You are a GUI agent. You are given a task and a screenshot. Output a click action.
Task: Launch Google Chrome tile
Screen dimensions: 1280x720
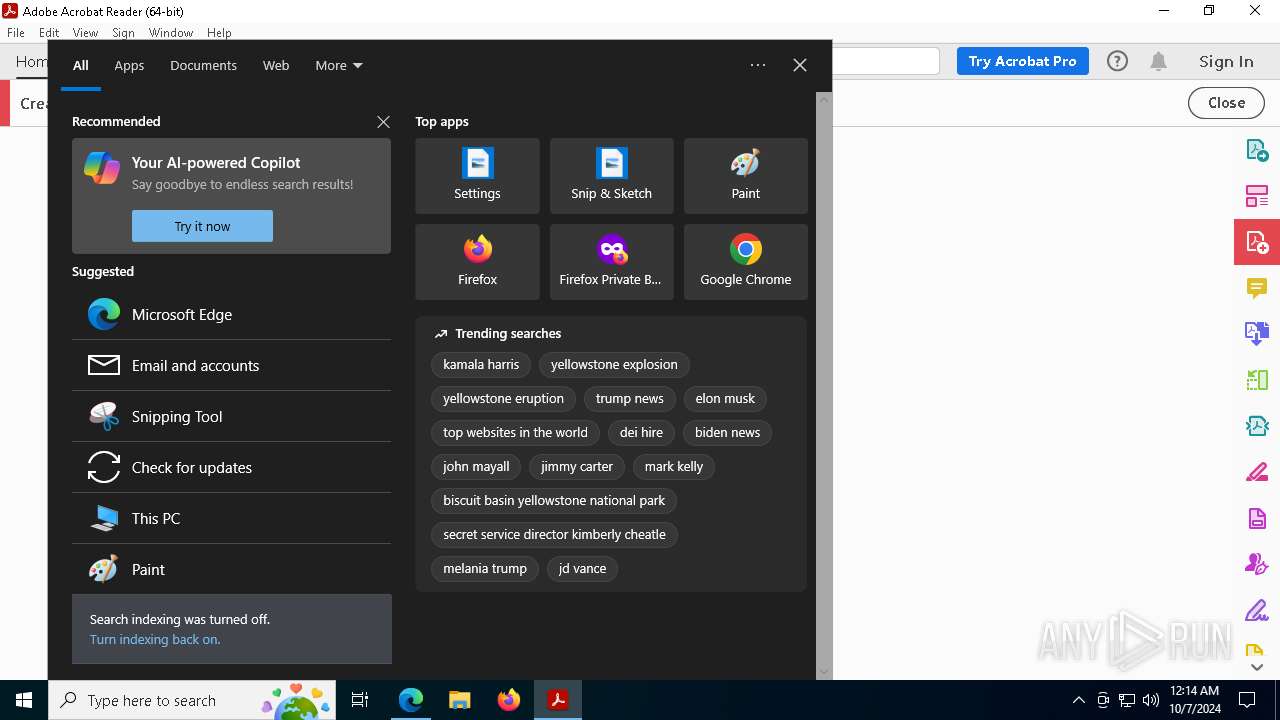point(745,262)
